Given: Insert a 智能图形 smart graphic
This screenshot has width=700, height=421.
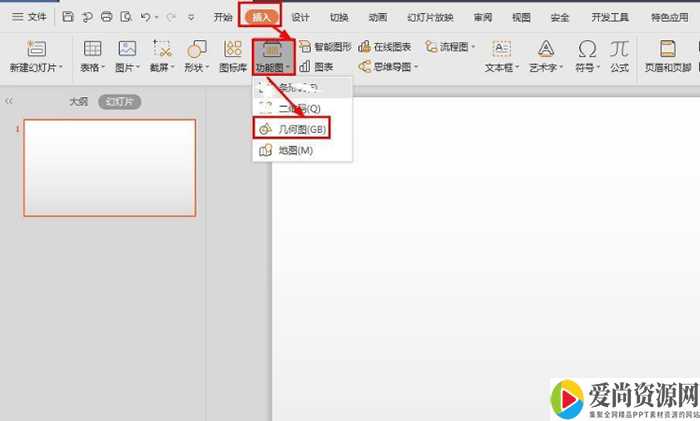Looking at the screenshot, I should coord(325,47).
